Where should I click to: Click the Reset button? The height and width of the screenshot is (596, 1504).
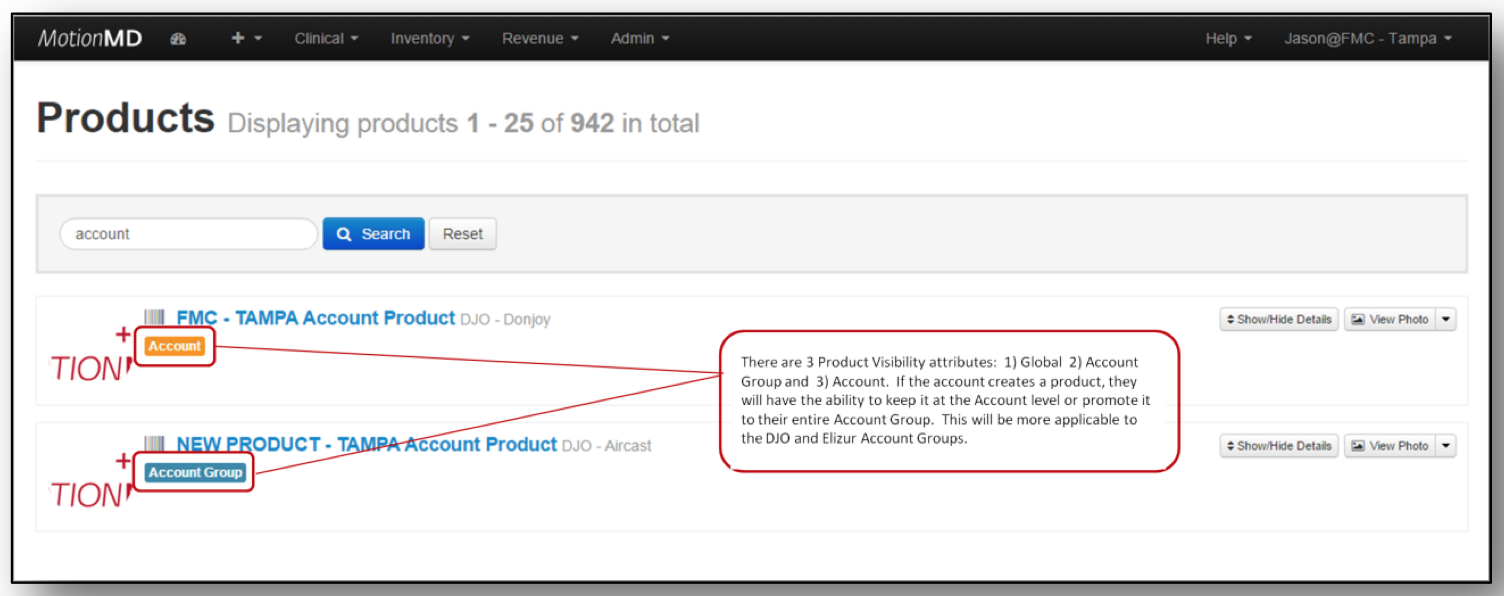(x=462, y=234)
